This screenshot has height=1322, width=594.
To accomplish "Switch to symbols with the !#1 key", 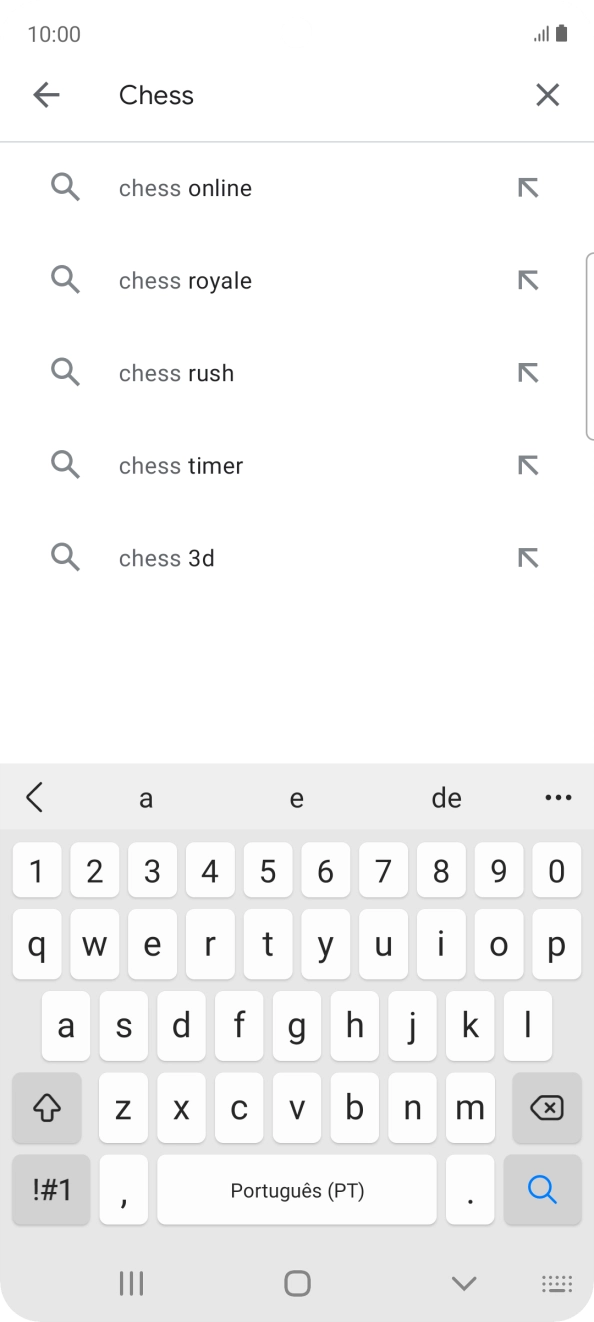I will pos(50,1189).
